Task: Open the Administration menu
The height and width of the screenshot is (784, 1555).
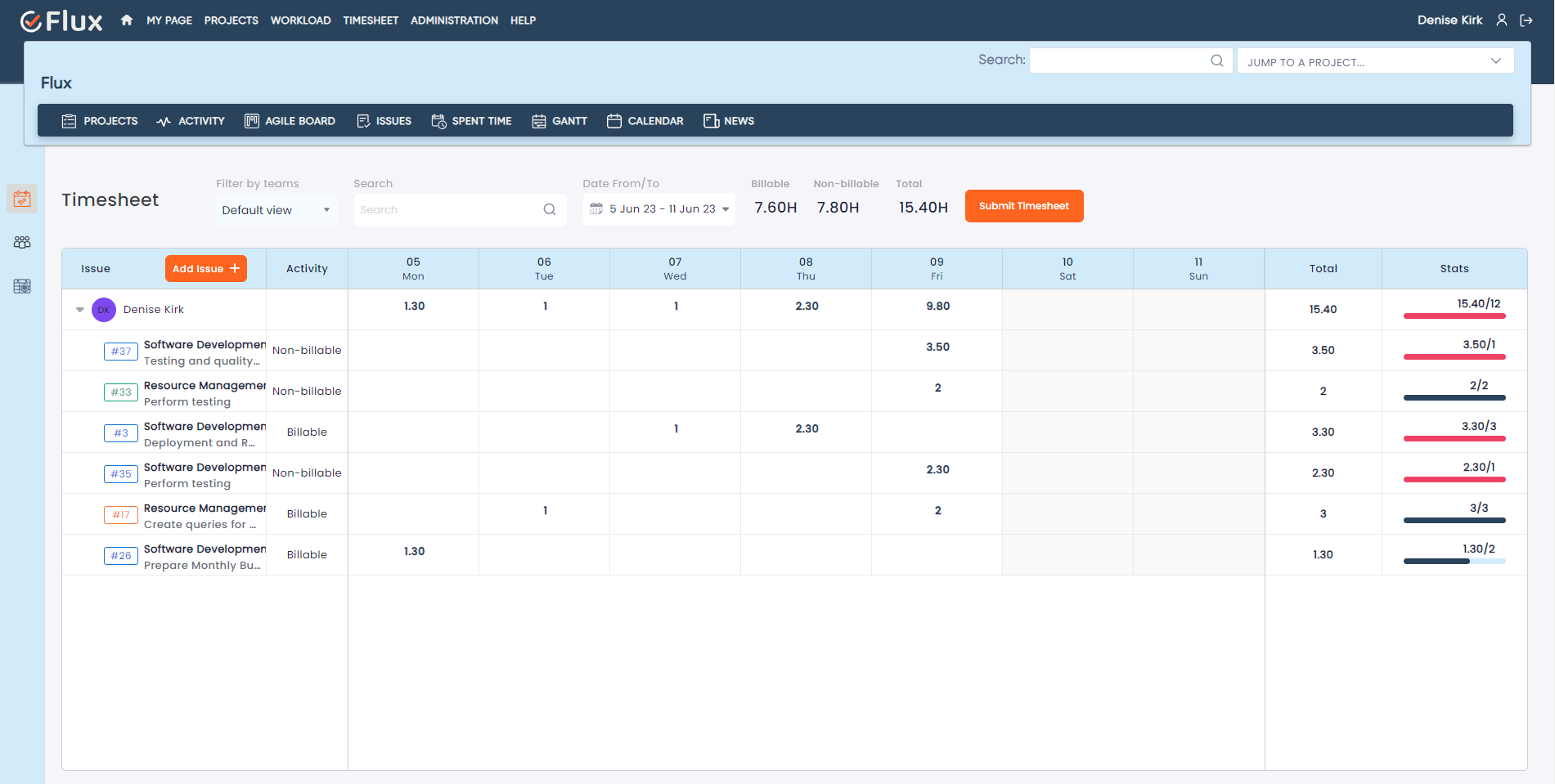Action: tap(454, 20)
